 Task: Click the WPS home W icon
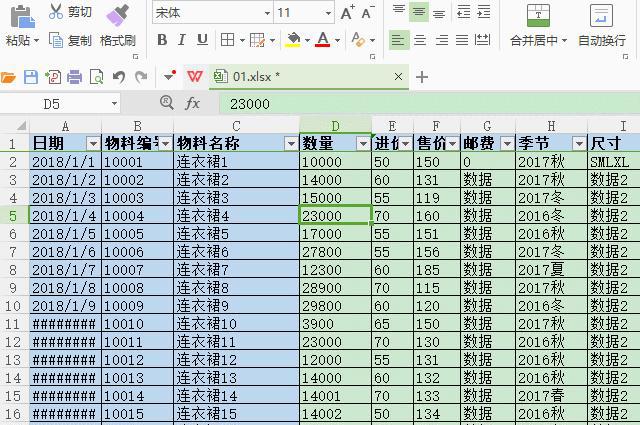point(195,76)
